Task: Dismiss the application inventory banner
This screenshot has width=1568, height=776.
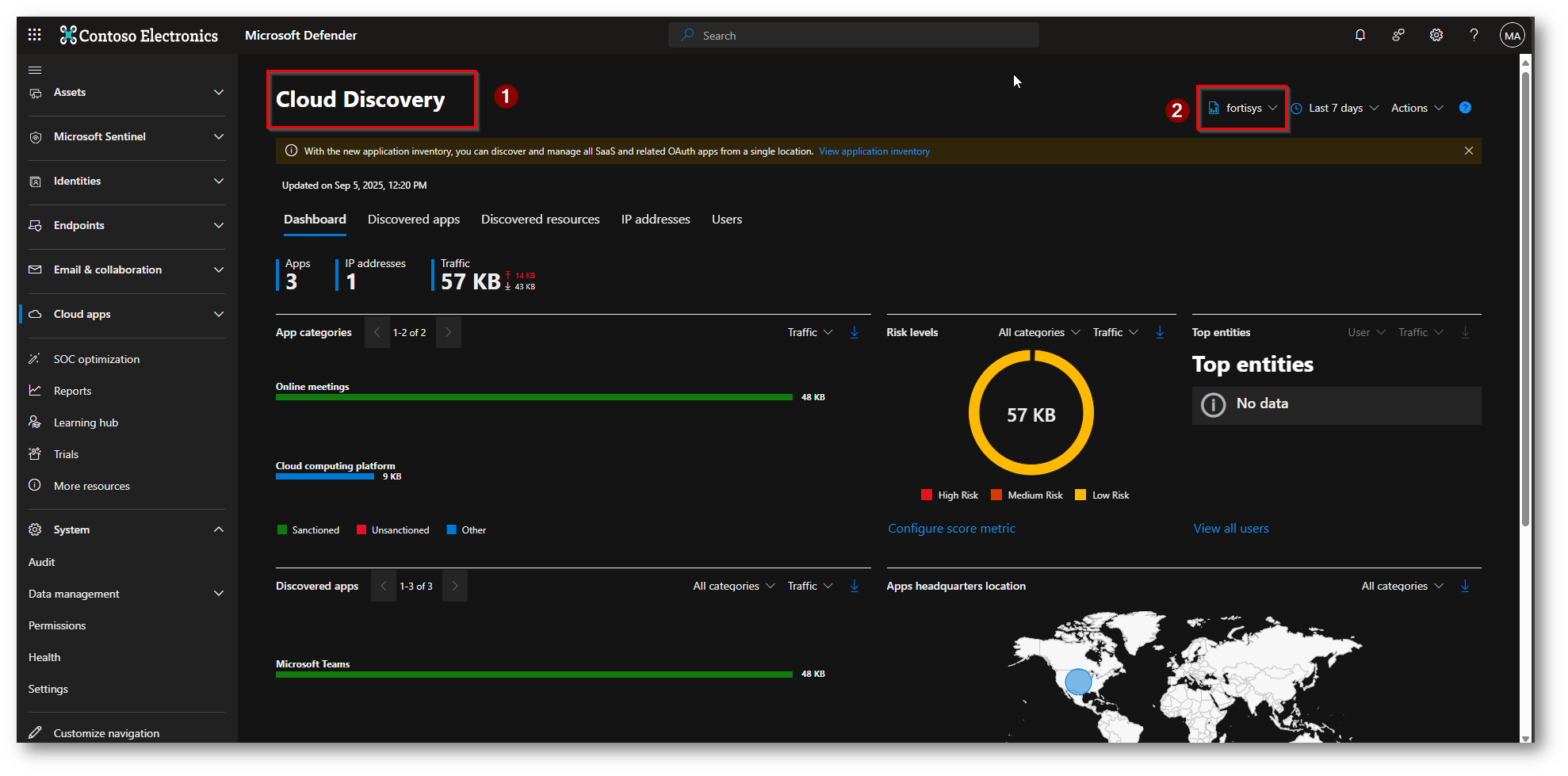Action: 1469,151
